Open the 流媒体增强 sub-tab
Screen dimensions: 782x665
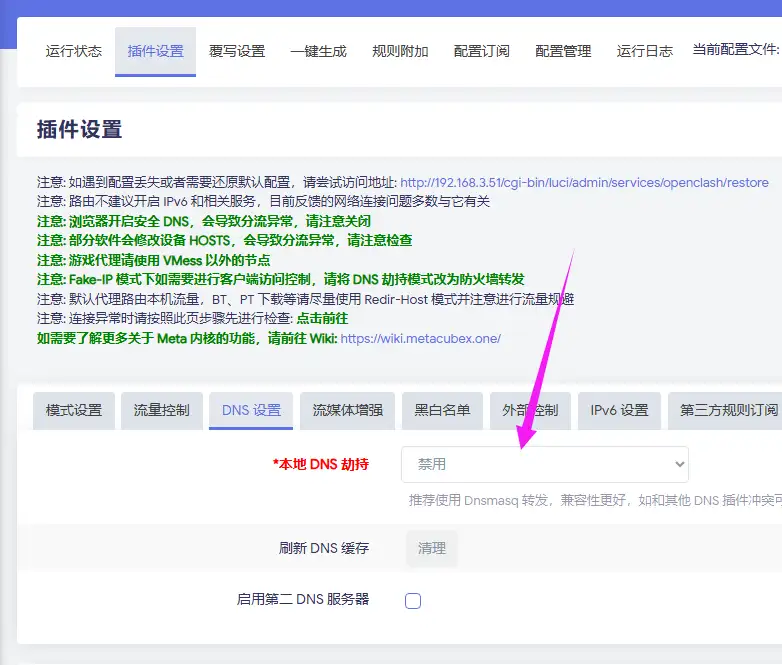(x=347, y=410)
